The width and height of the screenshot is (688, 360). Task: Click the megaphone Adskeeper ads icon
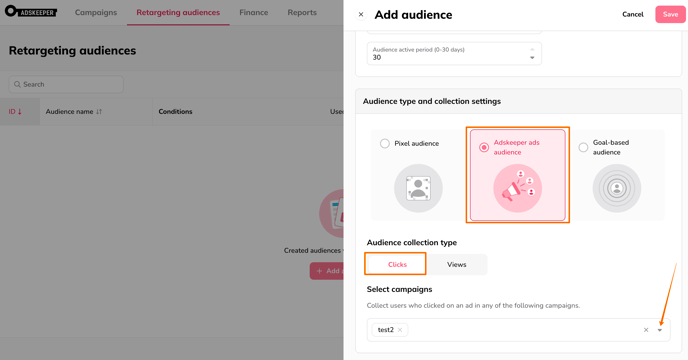coord(518,188)
